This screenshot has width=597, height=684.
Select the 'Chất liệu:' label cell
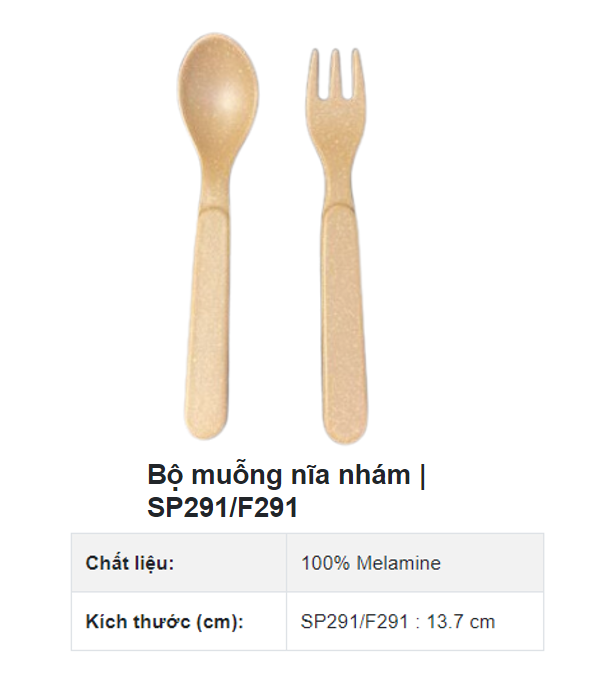click(x=179, y=563)
